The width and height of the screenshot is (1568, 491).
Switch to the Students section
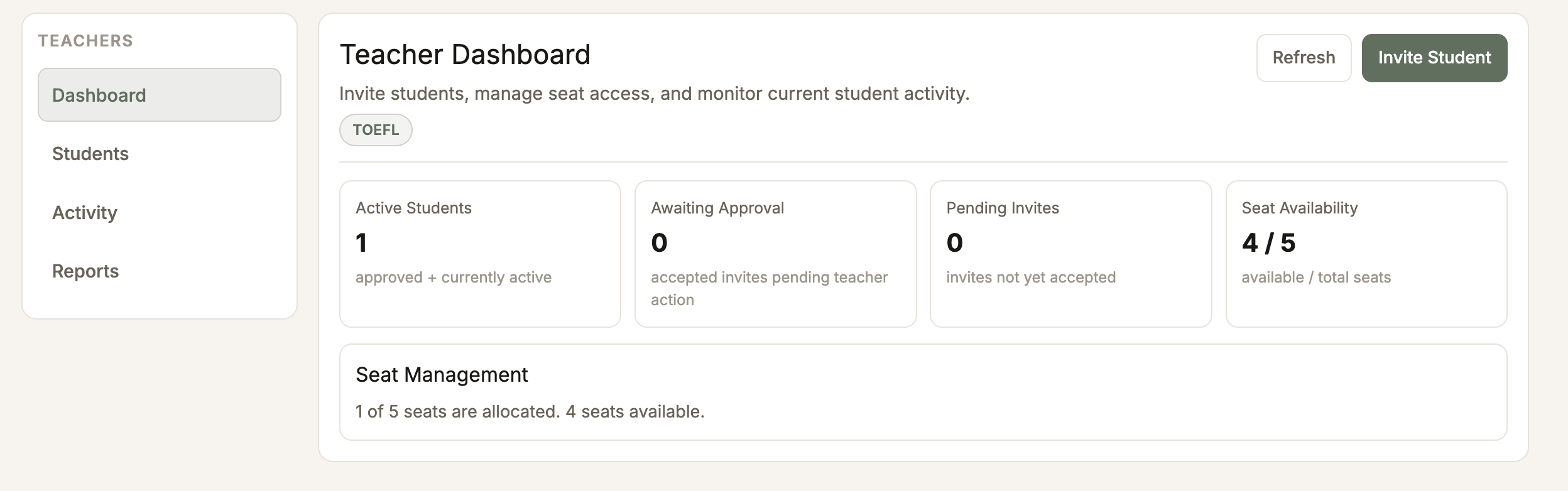(x=90, y=153)
